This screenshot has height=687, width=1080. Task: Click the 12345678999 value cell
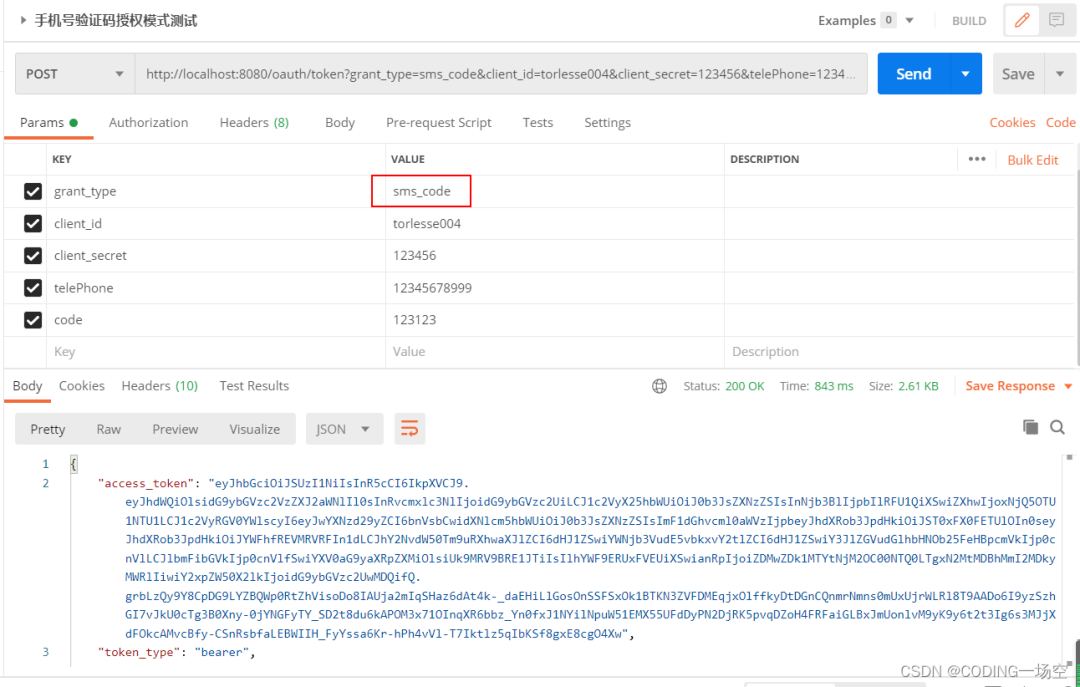554,287
